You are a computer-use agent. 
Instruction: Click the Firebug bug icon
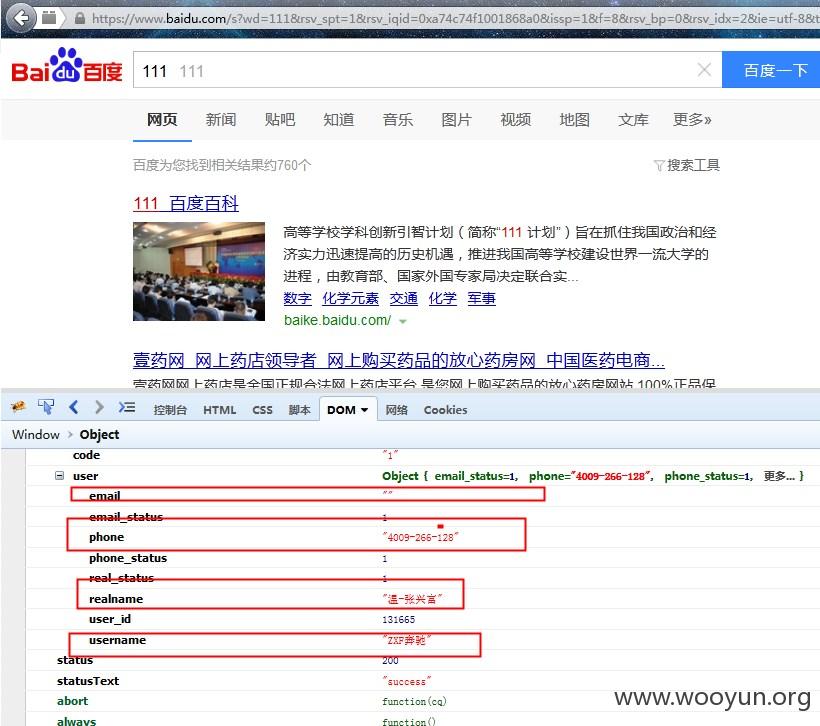pos(18,407)
